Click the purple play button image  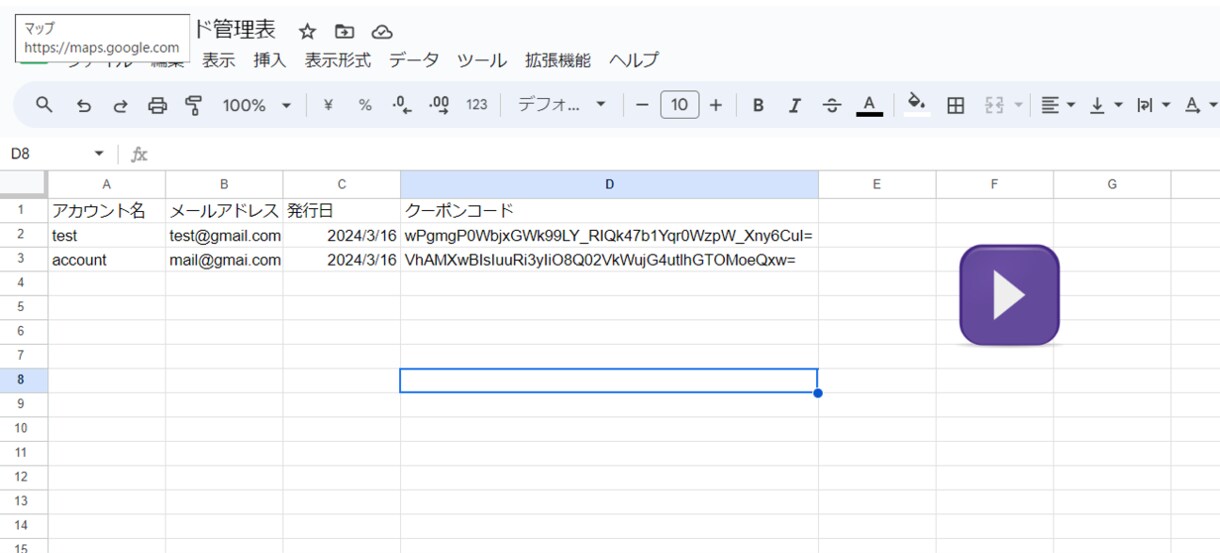1009,295
